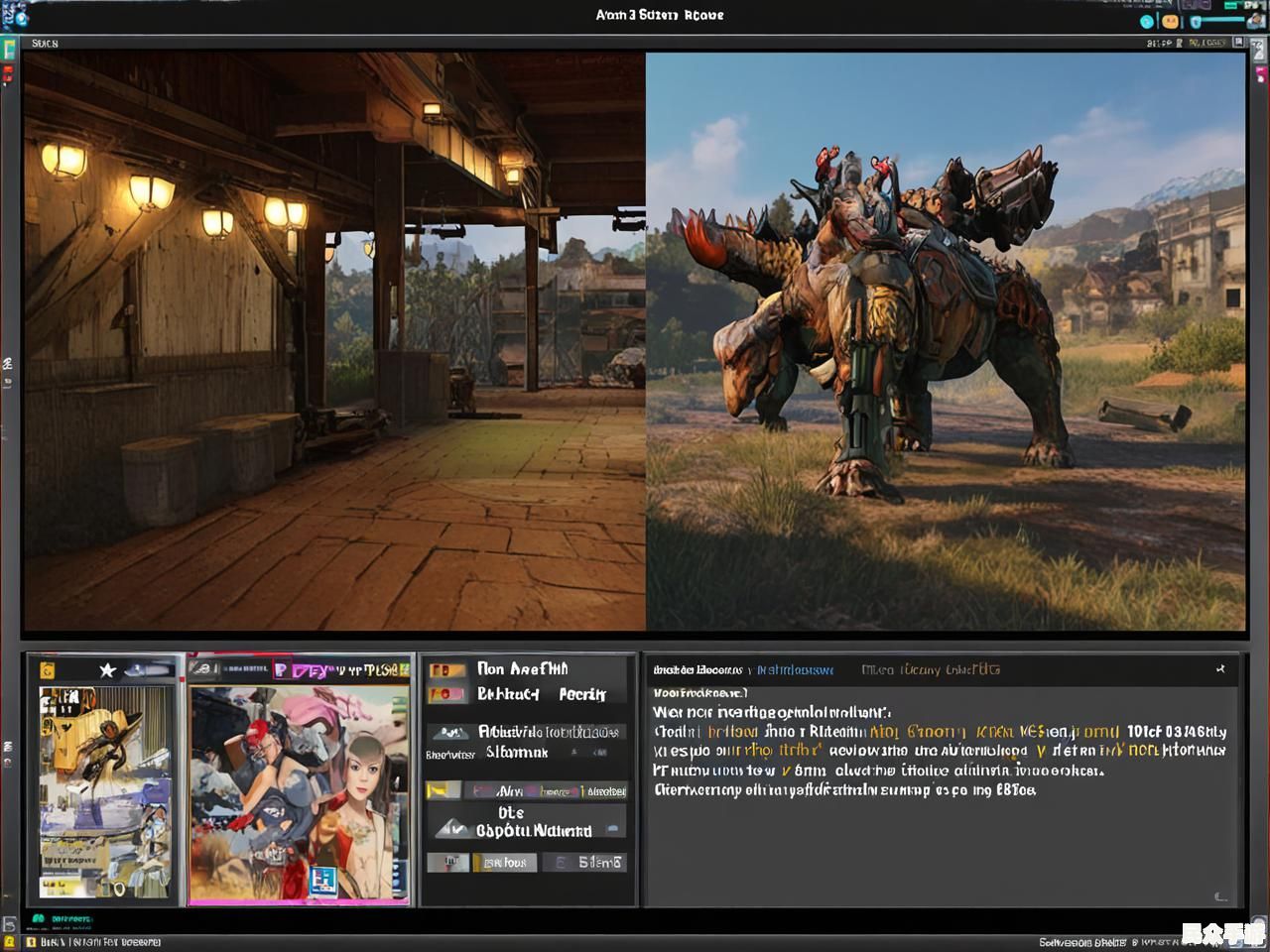
Task: Click the orange face icon in top-right corner
Action: (1171, 21)
